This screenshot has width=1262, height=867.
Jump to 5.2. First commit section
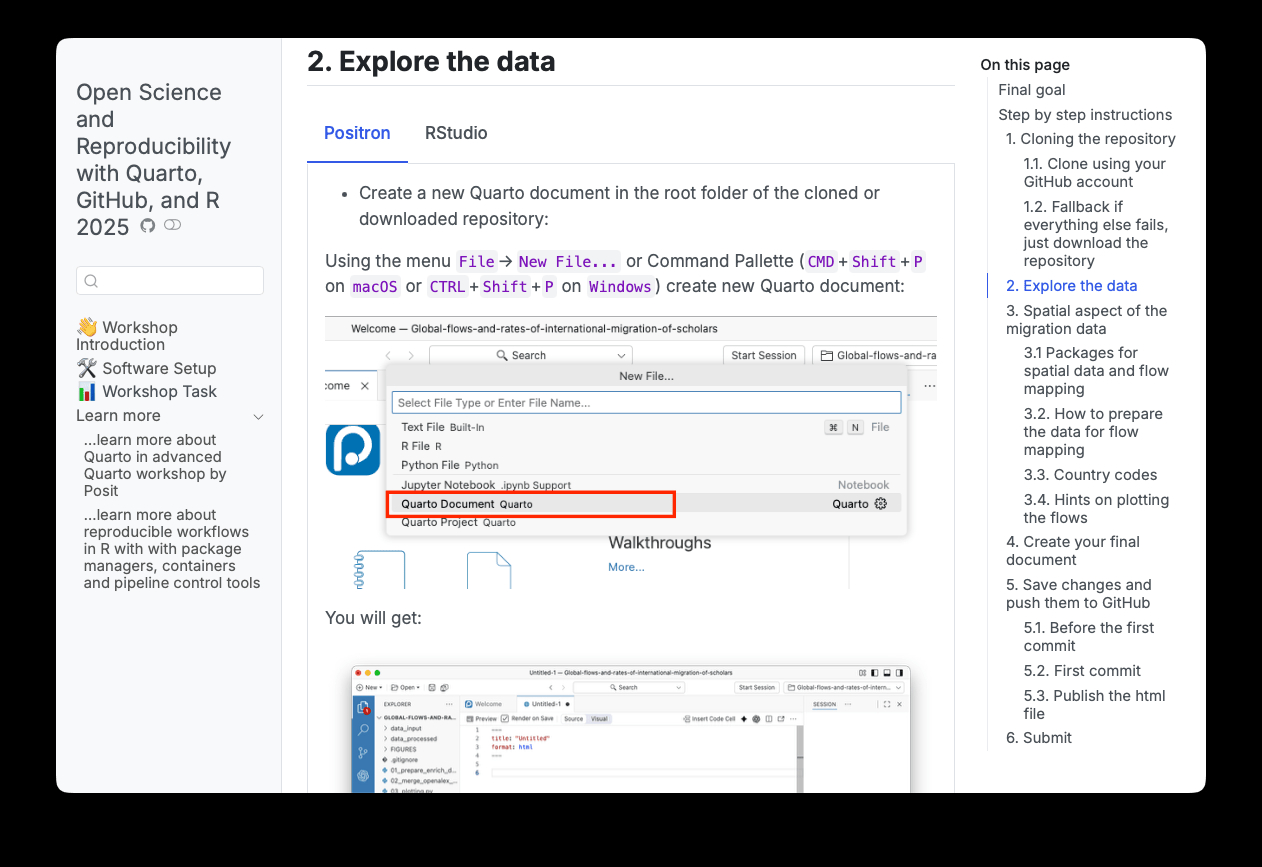tap(1082, 671)
